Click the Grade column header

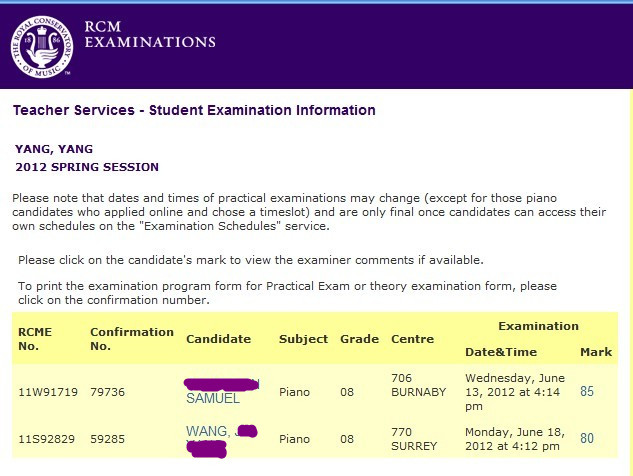click(359, 339)
